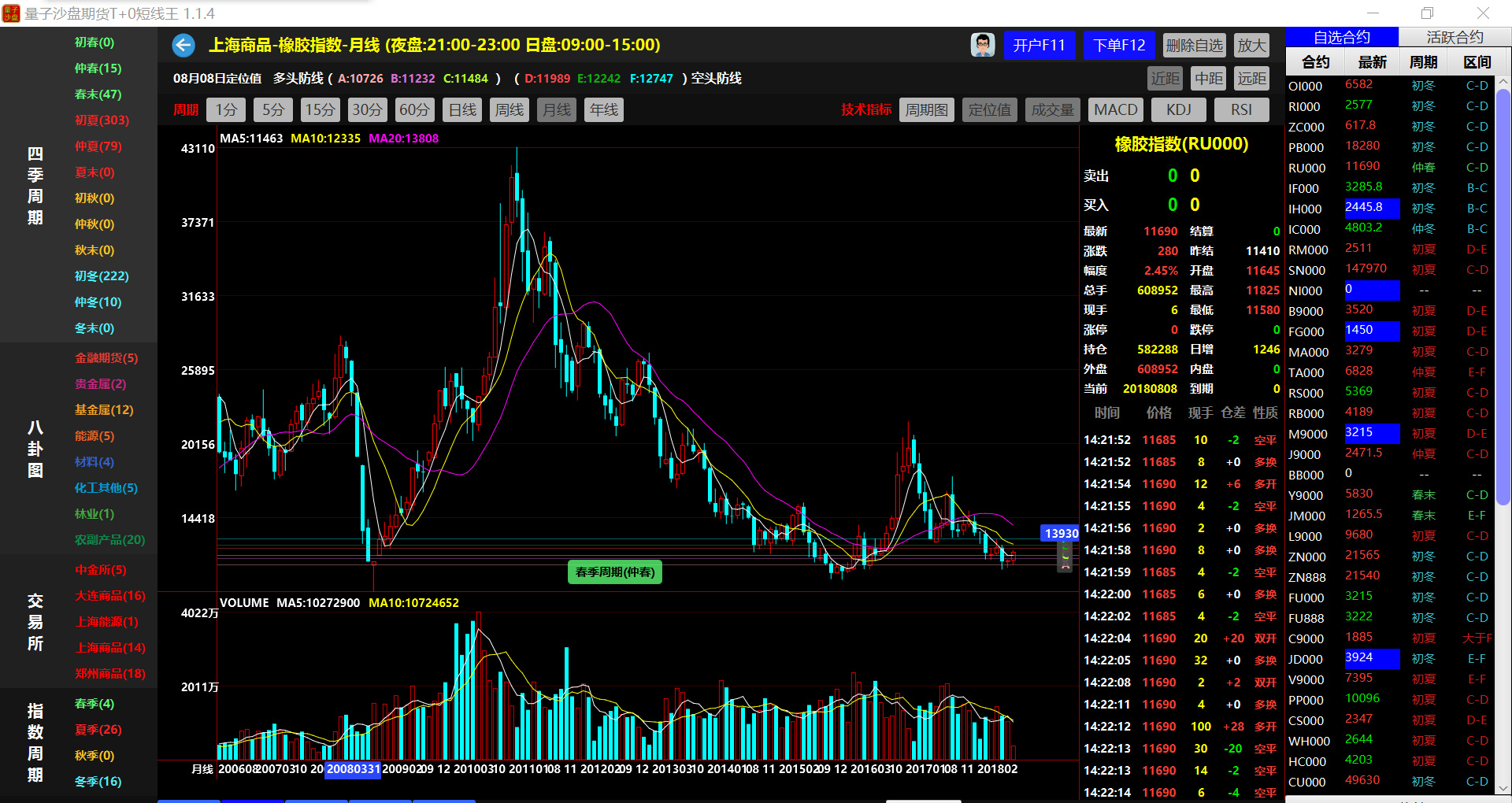Image resolution: width=1512 pixels, height=803 pixels.
Task: Switch to the 15分 period
Action: coord(321,109)
